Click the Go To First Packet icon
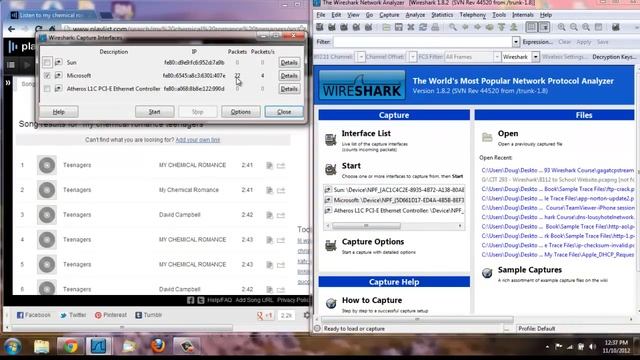This screenshot has height=360, width=640. (502, 27)
